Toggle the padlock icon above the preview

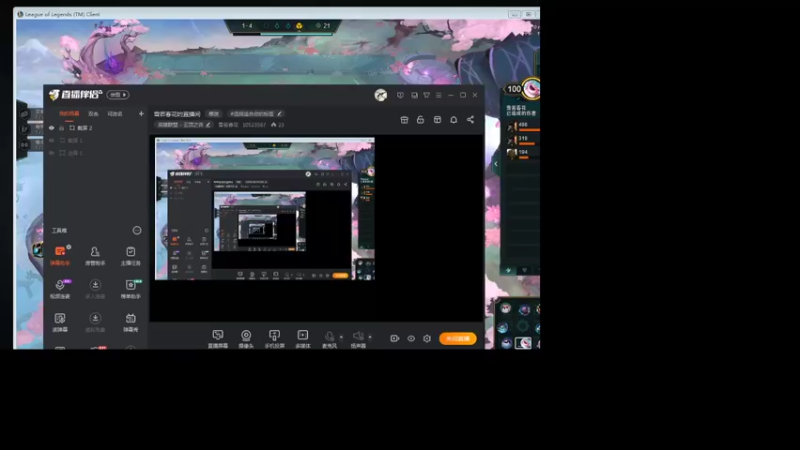pyautogui.click(x=420, y=120)
